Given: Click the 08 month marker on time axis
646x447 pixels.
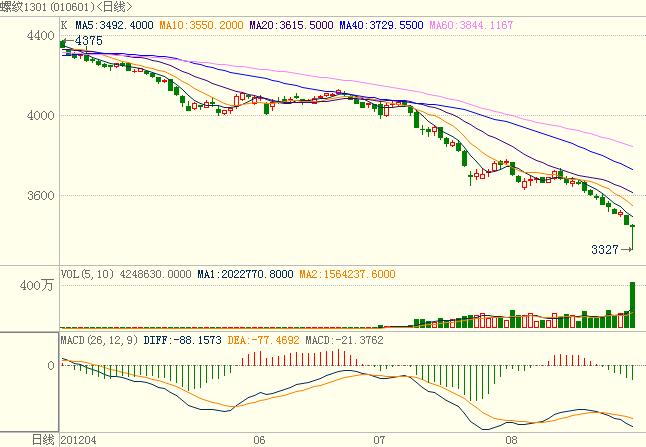Looking at the screenshot, I should coord(511,440).
